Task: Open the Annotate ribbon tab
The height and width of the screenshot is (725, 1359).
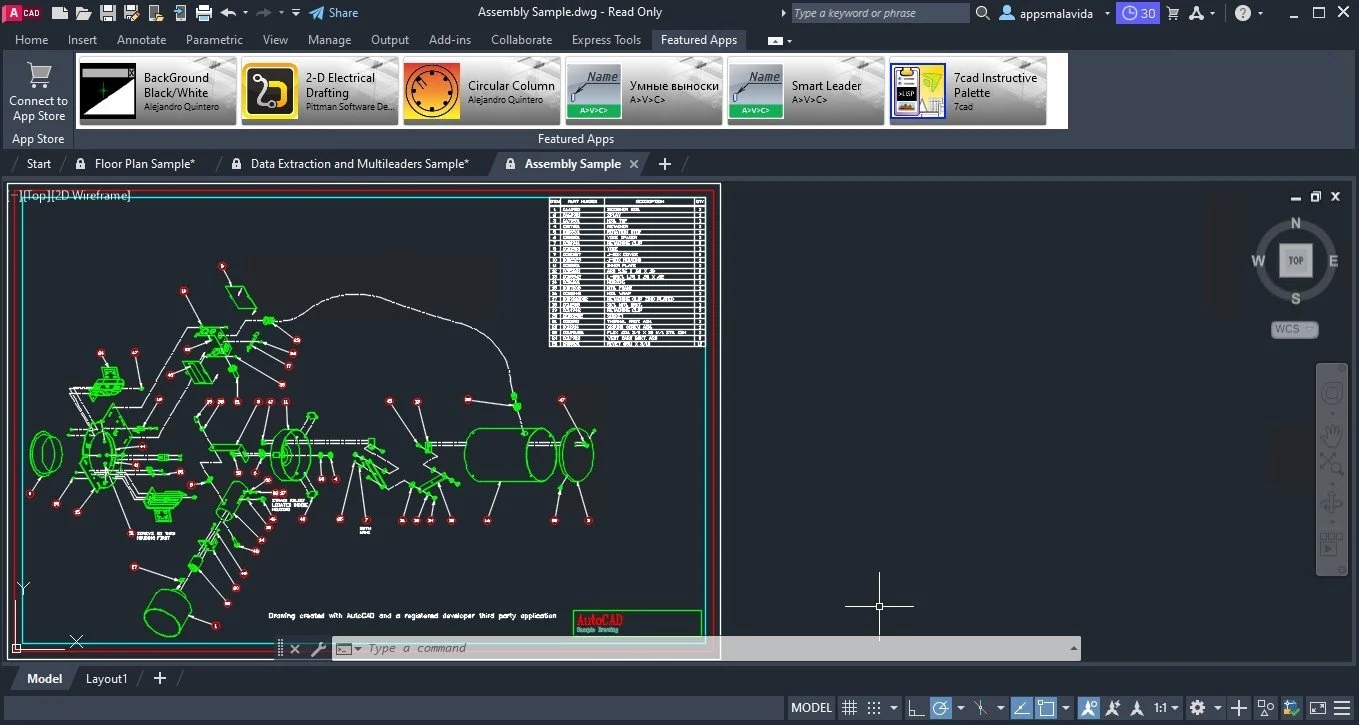Action: click(142, 40)
